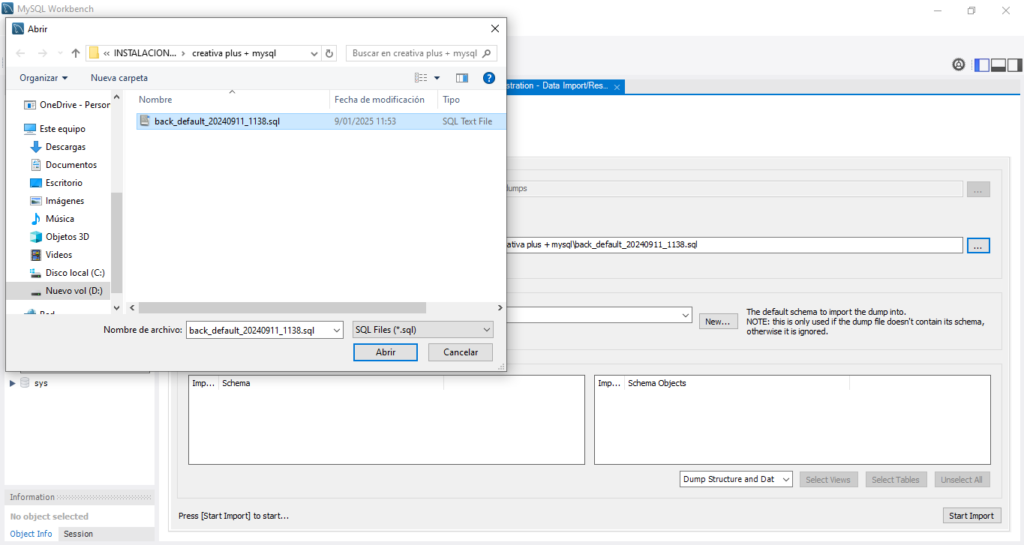
Task: Open the Descargas folder
Action: coord(58,147)
